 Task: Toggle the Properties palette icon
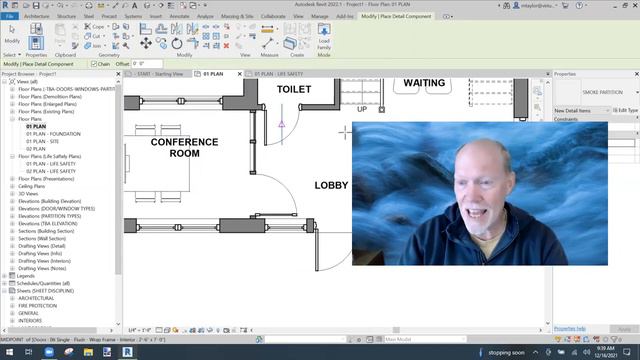pos(36,43)
